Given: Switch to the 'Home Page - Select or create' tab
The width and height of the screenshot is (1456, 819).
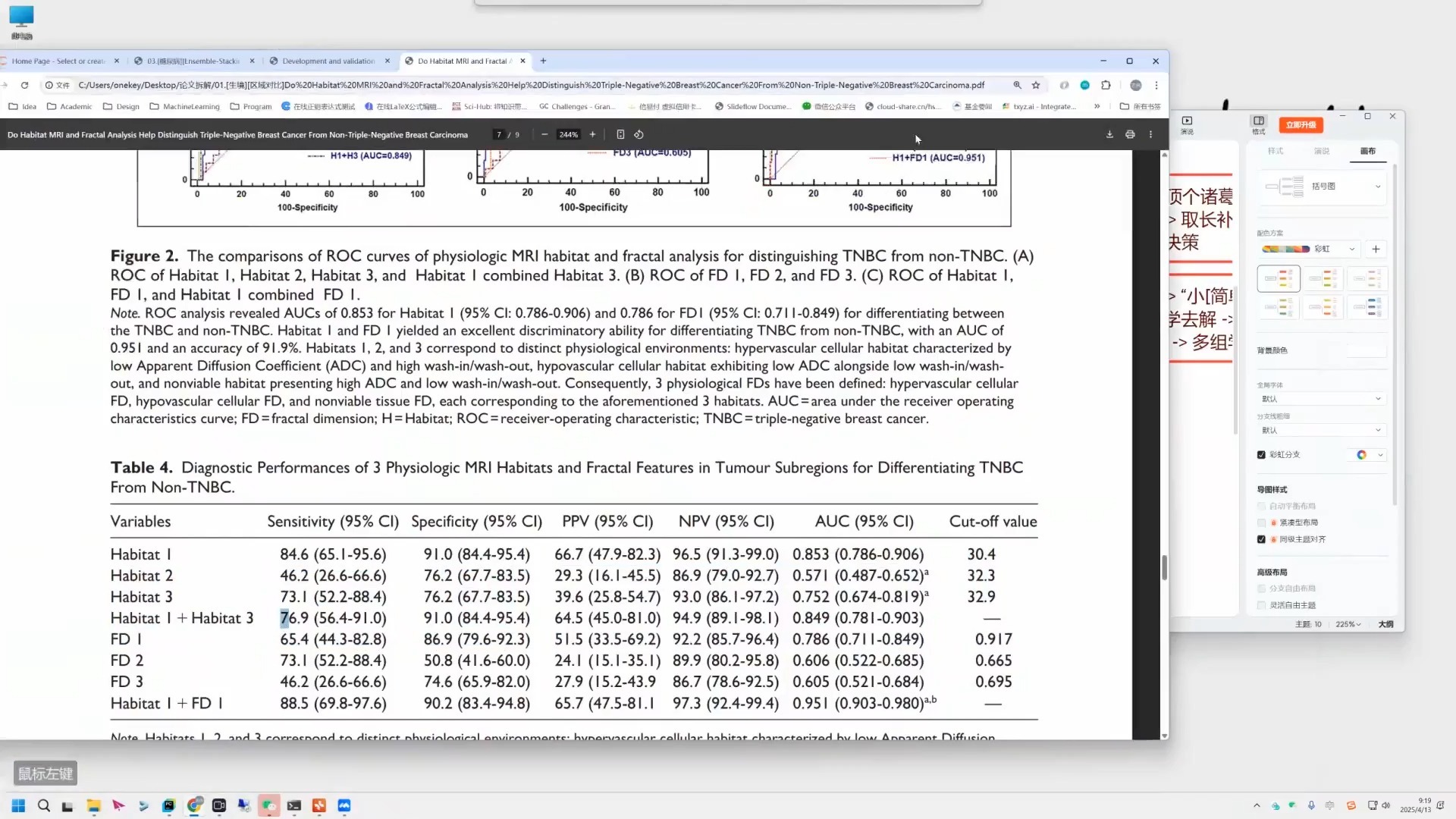Looking at the screenshot, I should [58, 61].
